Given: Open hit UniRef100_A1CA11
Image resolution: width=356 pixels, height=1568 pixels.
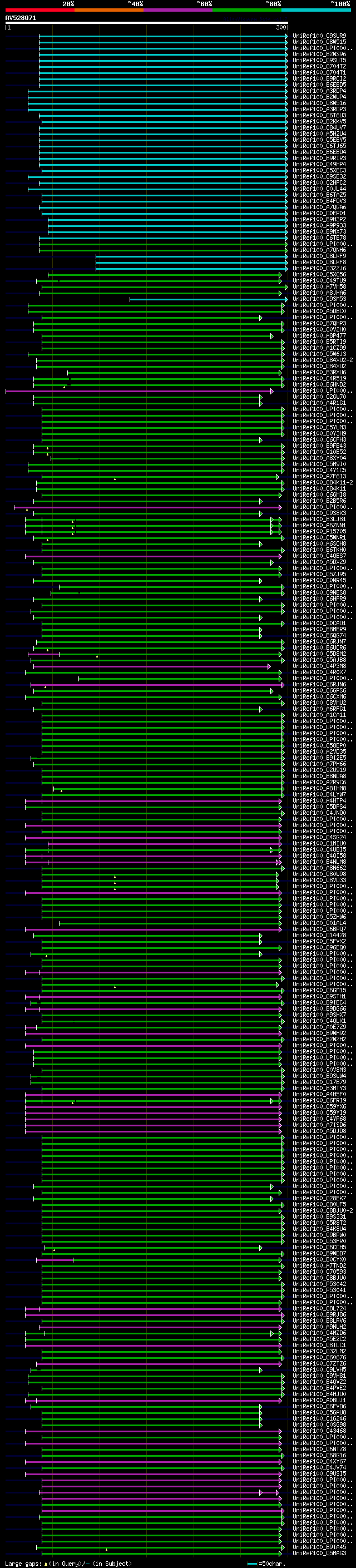Looking at the screenshot, I should [319, 715].
